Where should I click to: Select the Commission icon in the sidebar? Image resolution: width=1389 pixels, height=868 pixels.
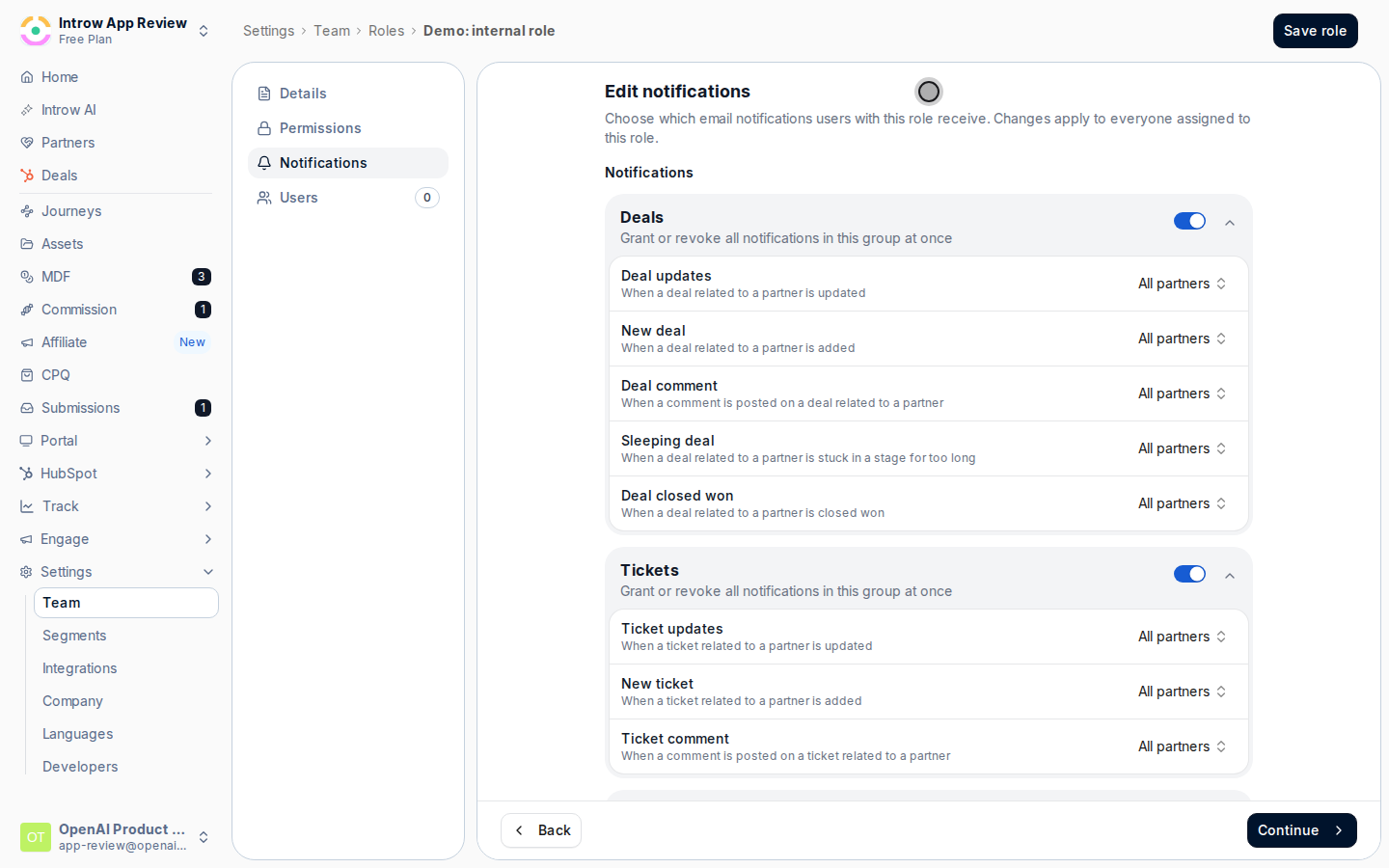click(27, 310)
